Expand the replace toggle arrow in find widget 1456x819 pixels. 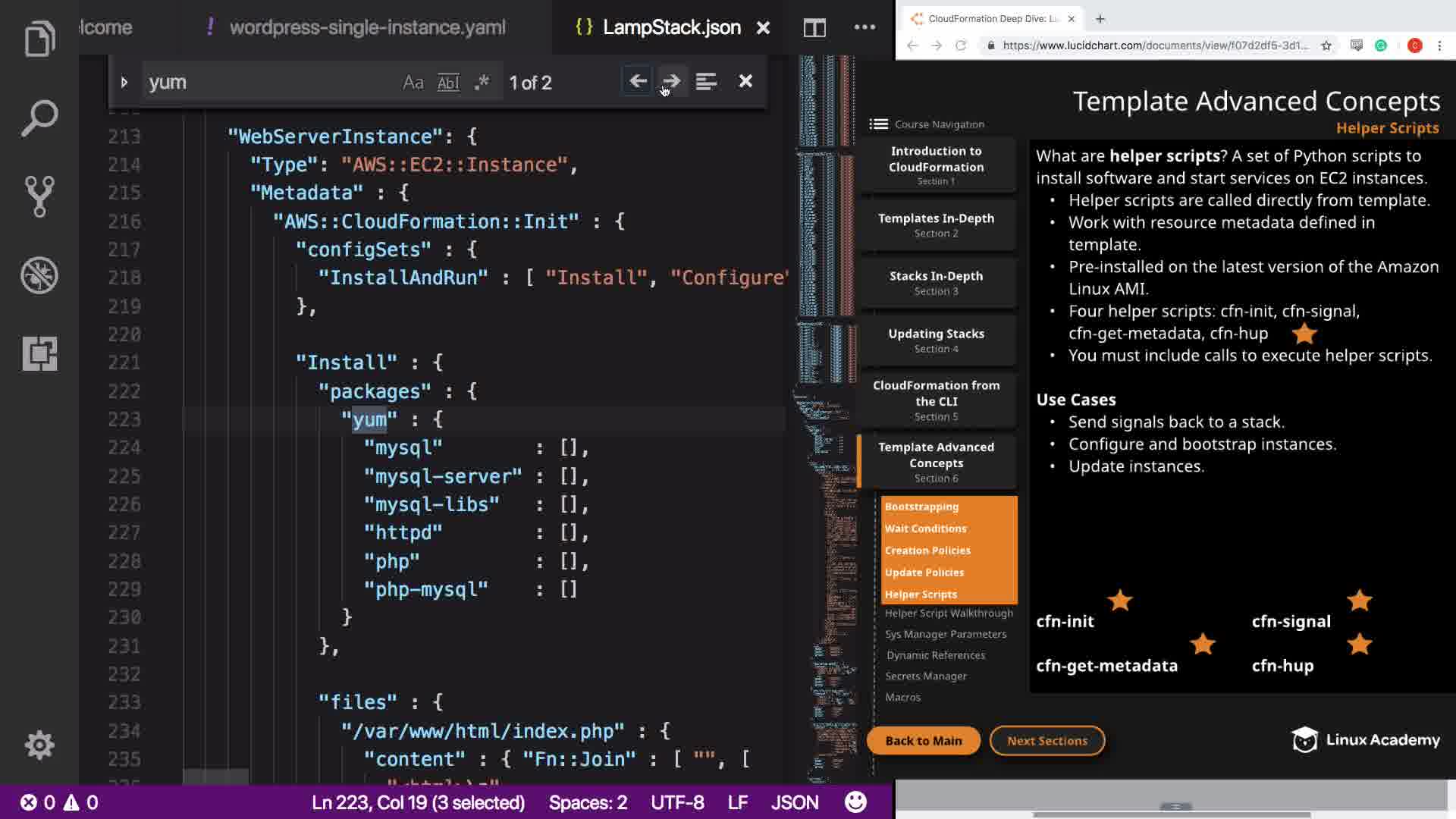click(124, 82)
